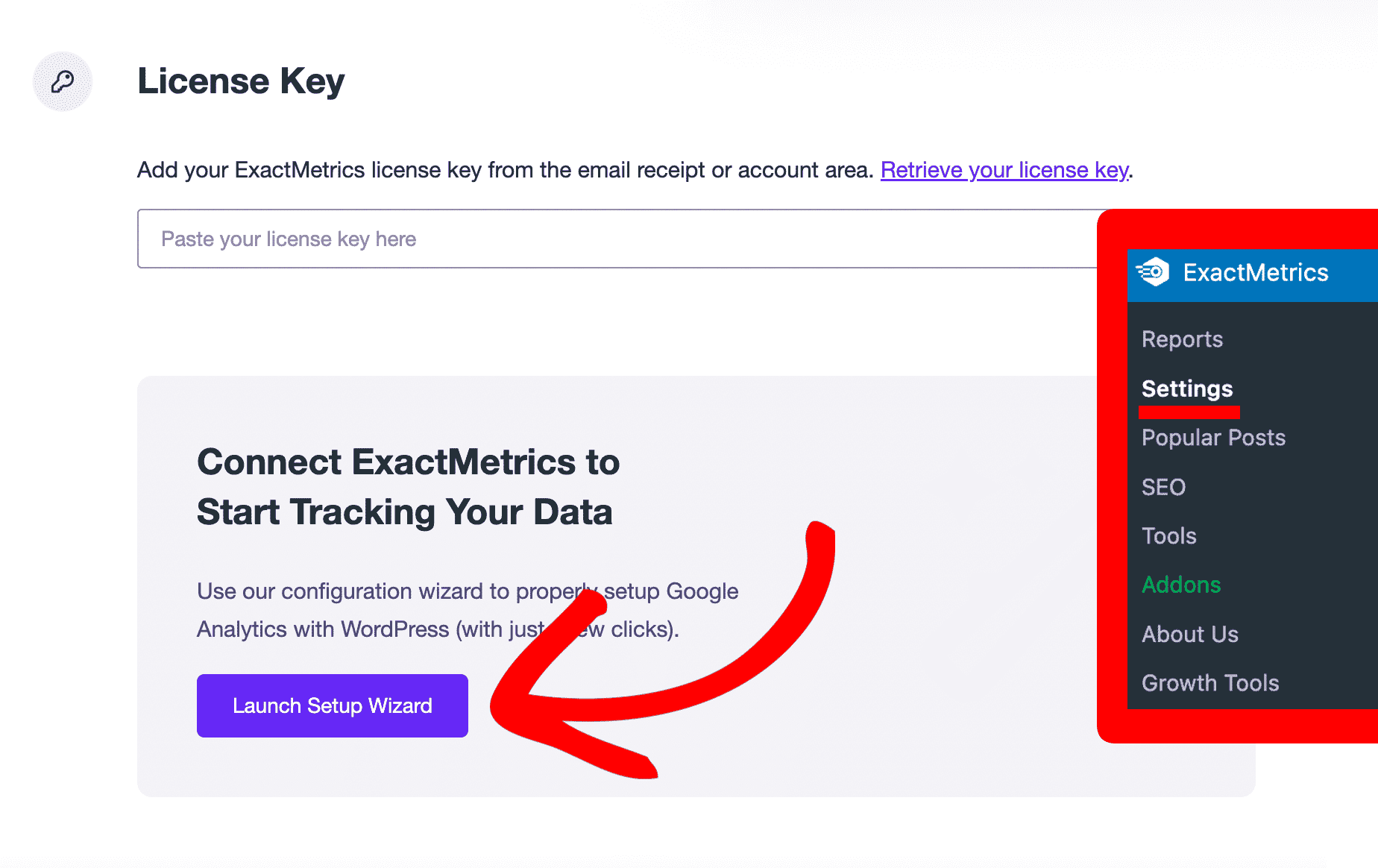Open the About Us menu item
Screen dimensions: 1378x868
tap(1189, 634)
